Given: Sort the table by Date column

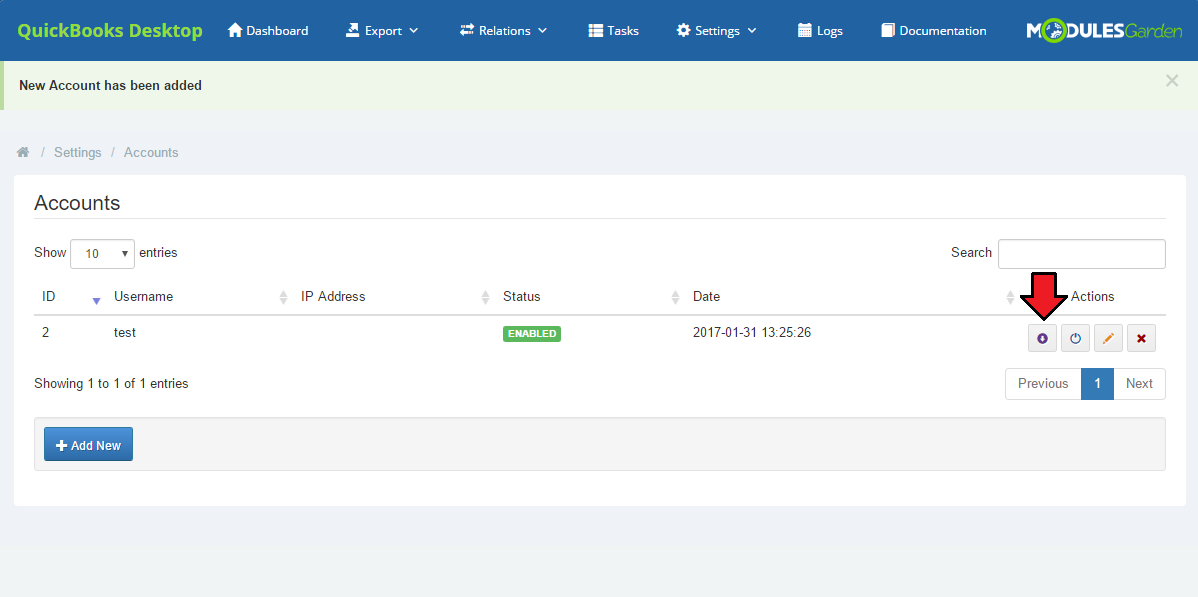Looking at the screenshot, I should pos(853,297).
